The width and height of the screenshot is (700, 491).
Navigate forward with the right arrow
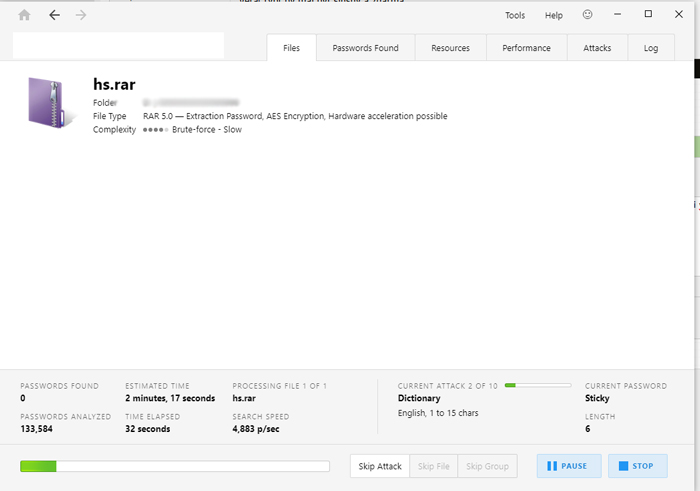coord(81,15)
